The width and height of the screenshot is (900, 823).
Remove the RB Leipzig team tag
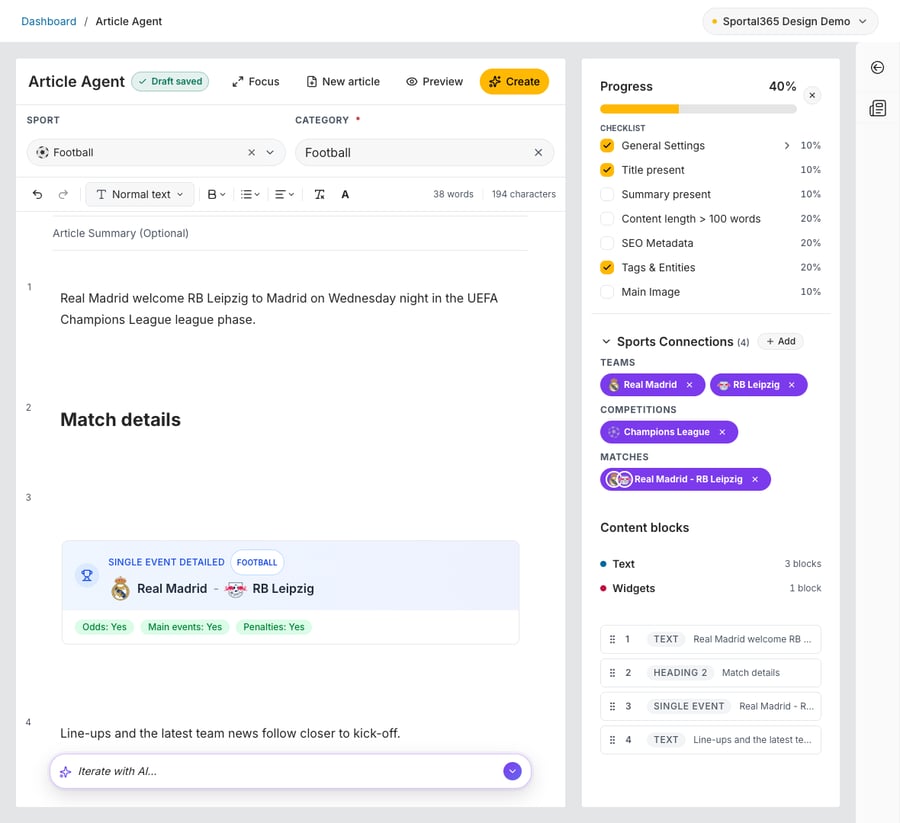792,385
